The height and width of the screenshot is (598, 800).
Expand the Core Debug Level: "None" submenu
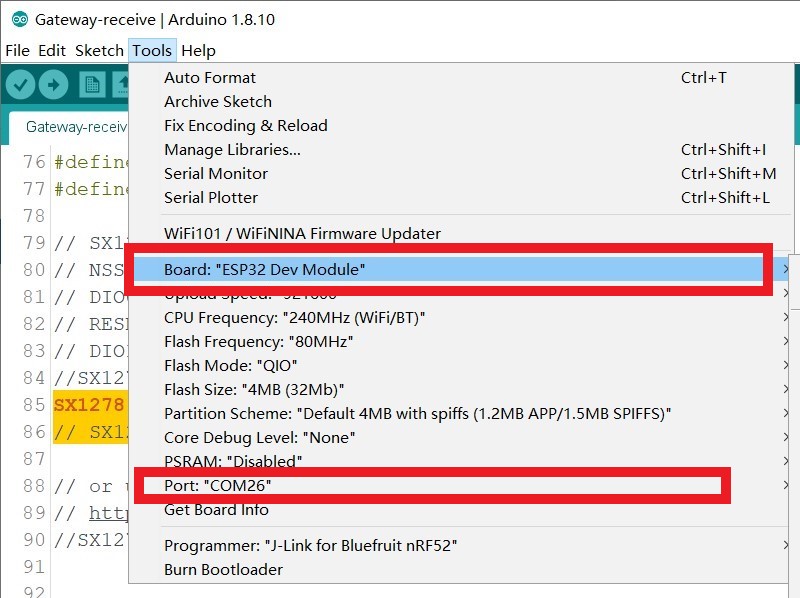(x=458, y=437)
